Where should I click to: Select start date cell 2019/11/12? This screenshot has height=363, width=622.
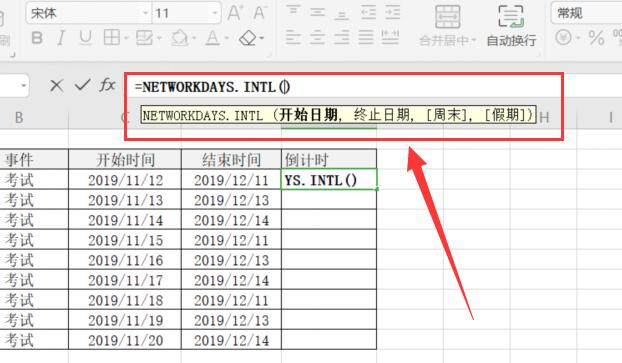coord(125,180)
